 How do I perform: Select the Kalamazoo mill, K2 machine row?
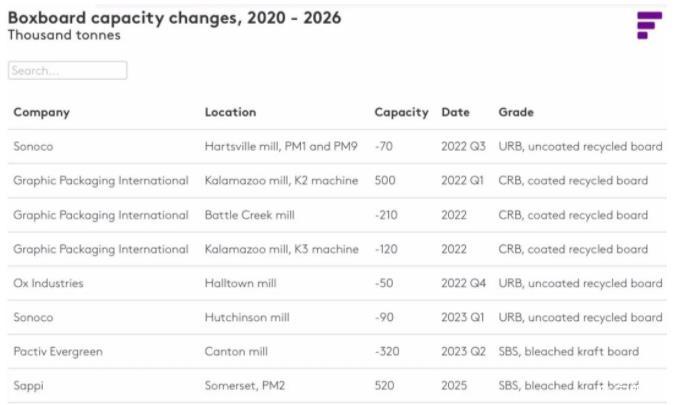point(337,181)
